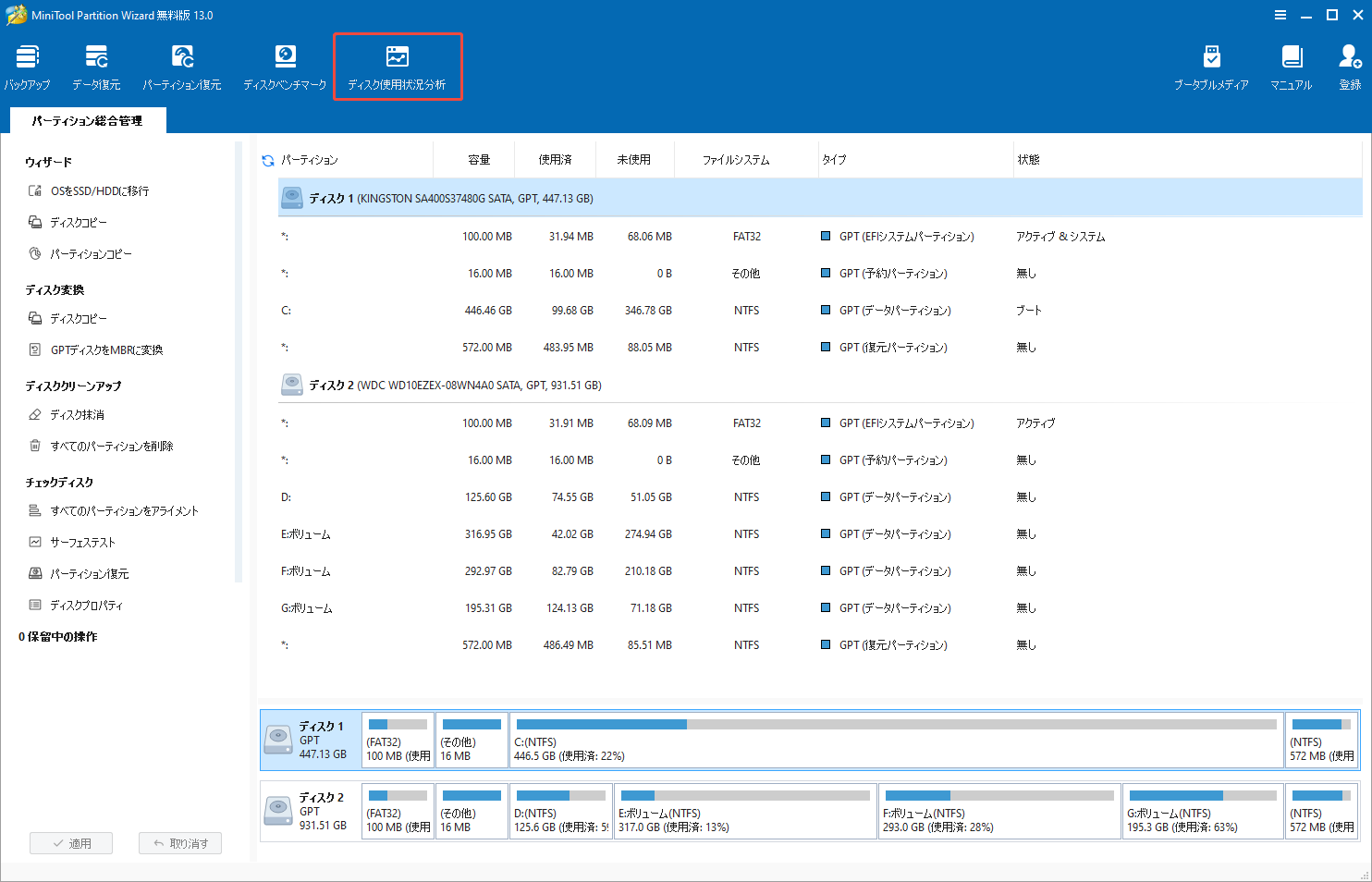Click the 取り消す undo button
The width and height of the screenshot is (1372, 882).
tap(179, 842)
